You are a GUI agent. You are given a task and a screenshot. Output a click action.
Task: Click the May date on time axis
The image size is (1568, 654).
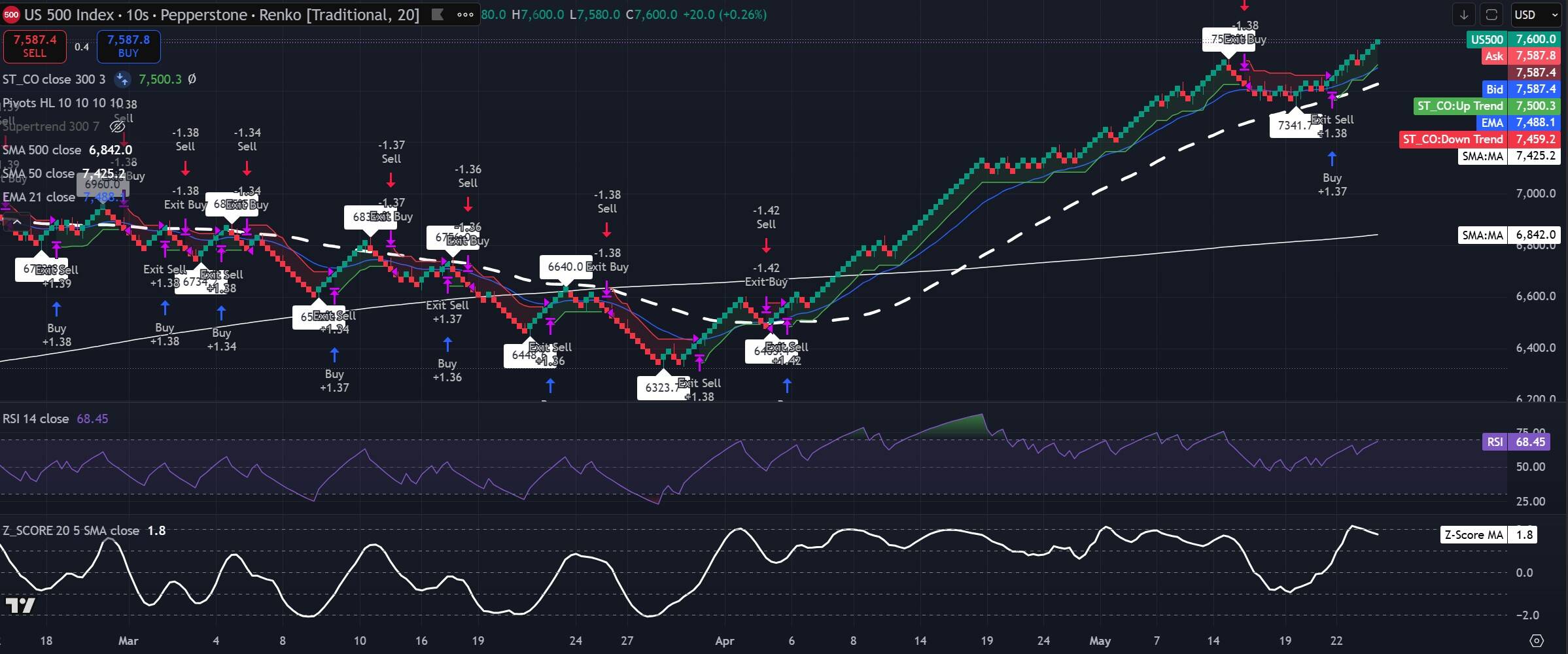(1100, 641)
